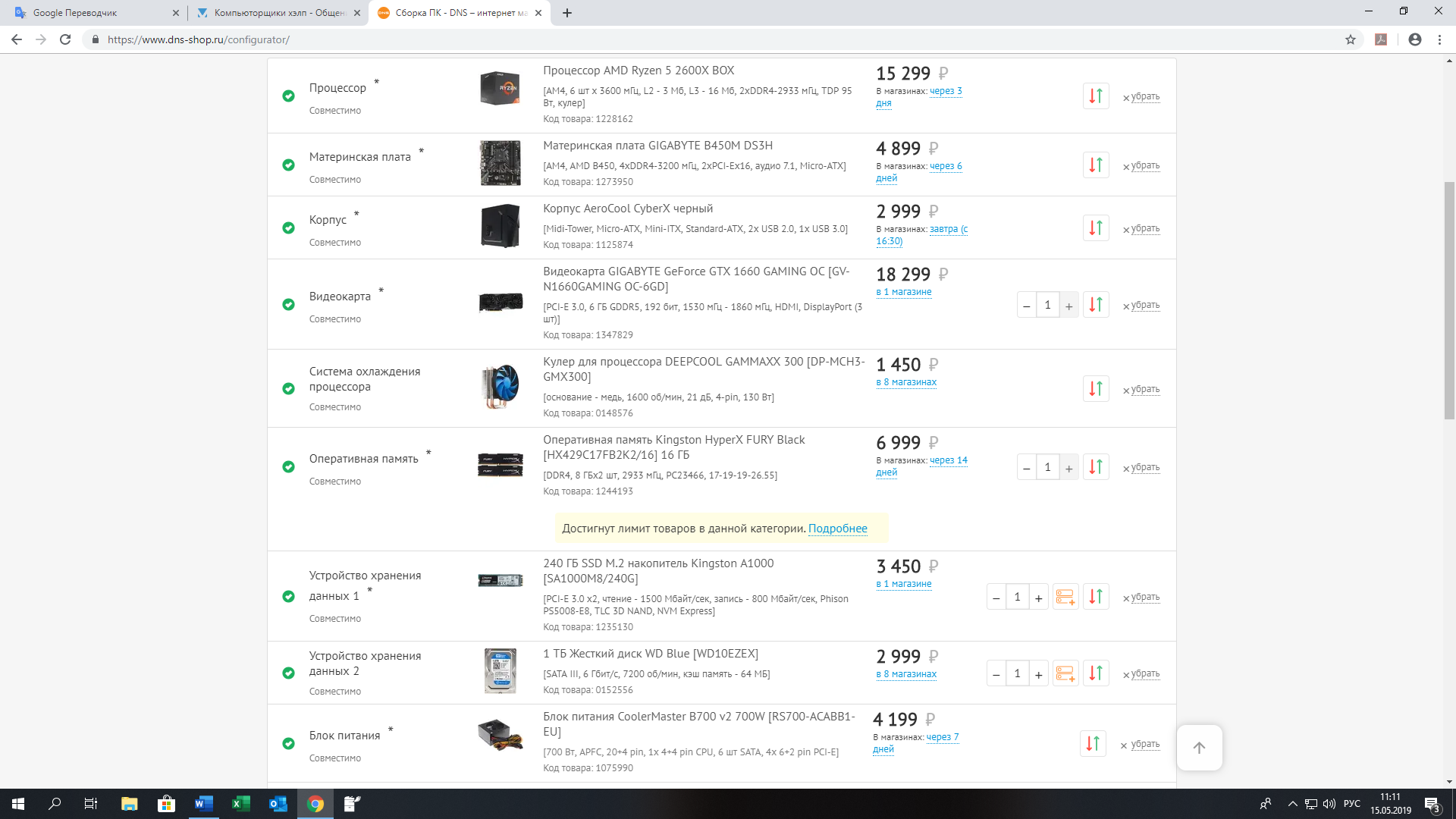
Task: Open Chrome profile account icon
Action: pyautogui.click(x=1415, y=39)
